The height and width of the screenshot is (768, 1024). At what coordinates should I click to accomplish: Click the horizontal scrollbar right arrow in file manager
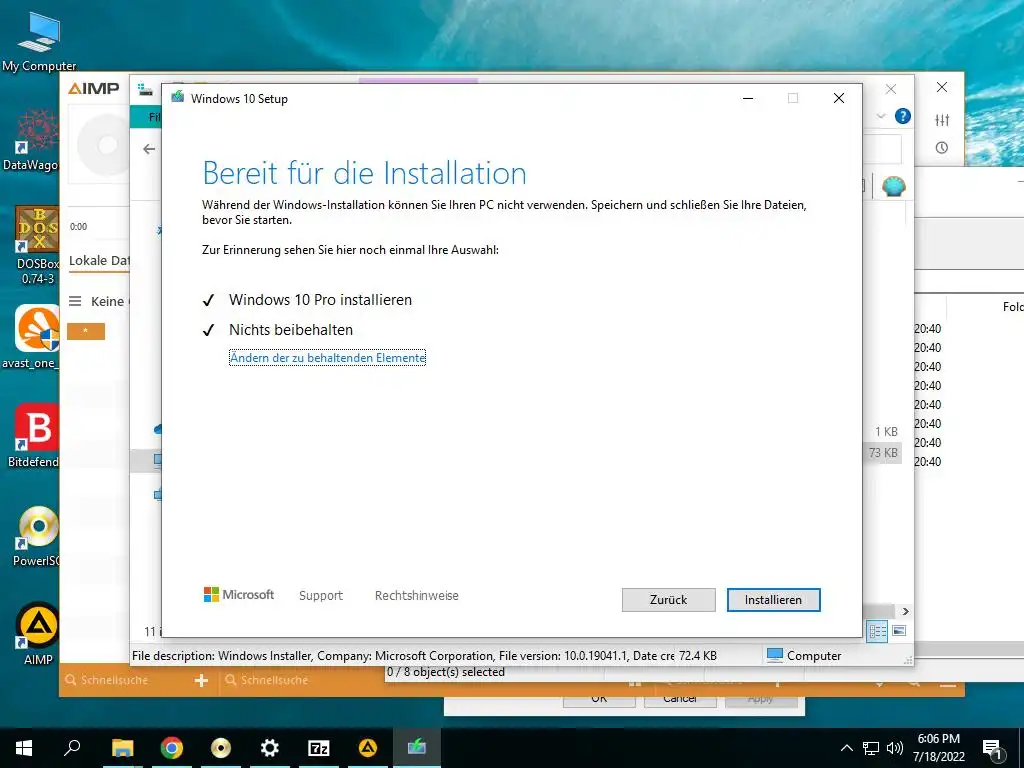point(905,611)
